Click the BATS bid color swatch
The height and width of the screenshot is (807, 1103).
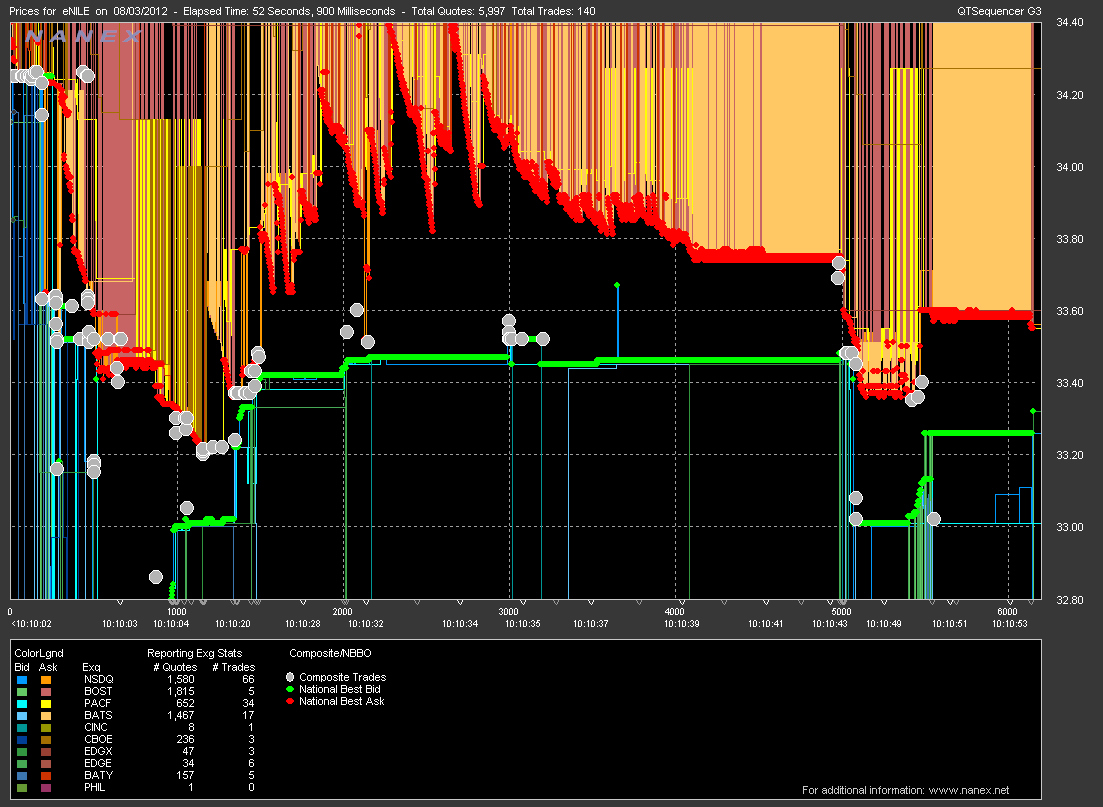(x=22, y=716)
